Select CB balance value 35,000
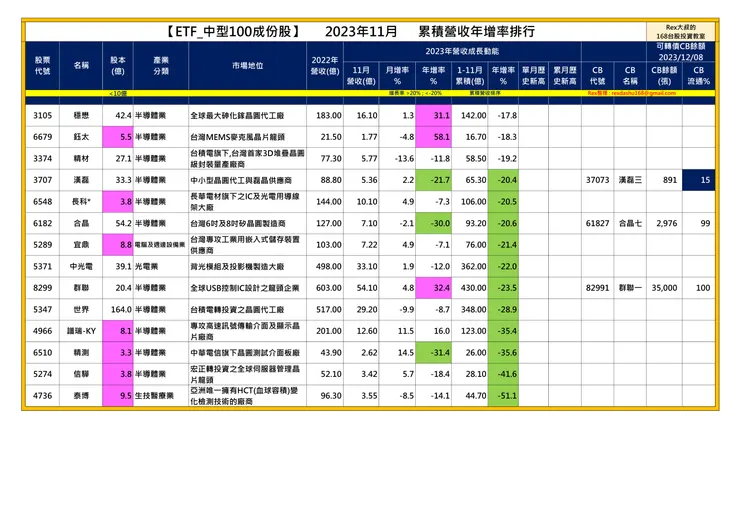 [664, 287]
